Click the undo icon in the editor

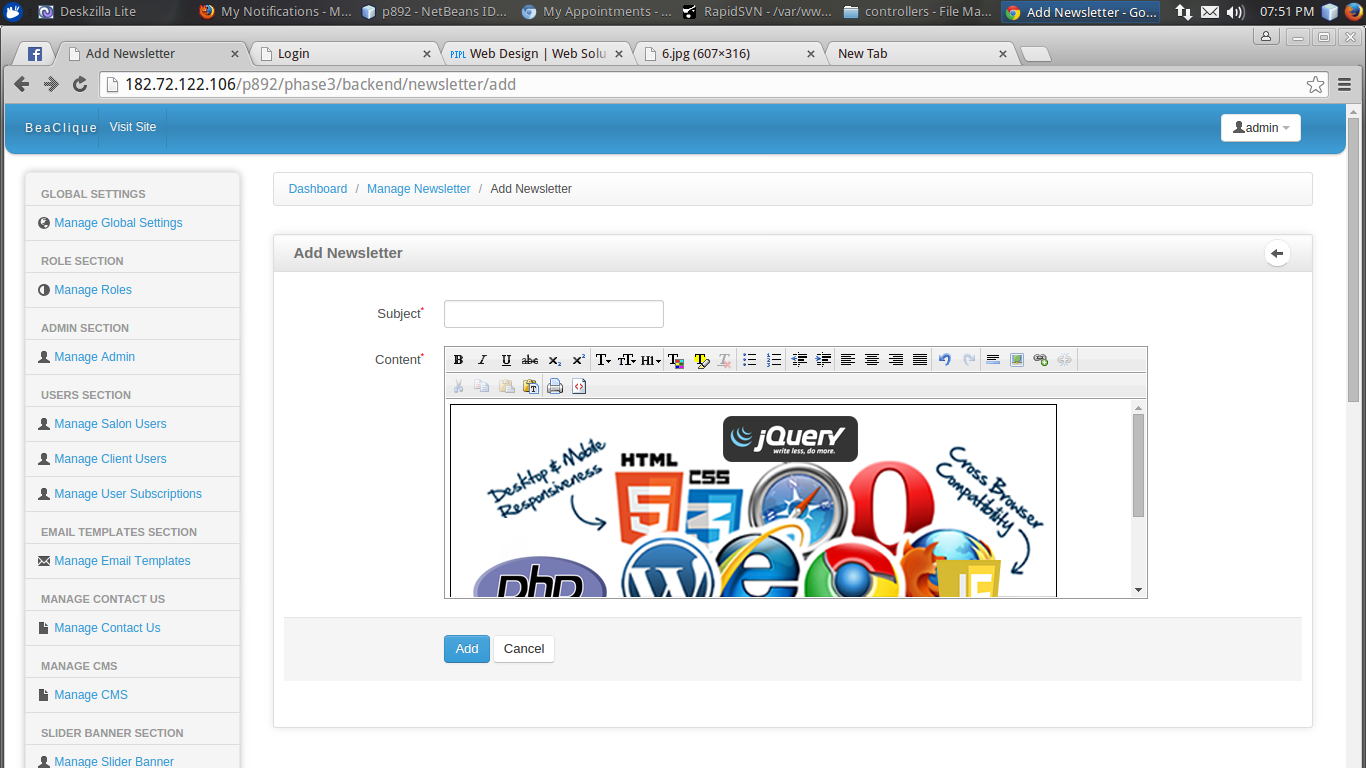[x=945, y=360]
